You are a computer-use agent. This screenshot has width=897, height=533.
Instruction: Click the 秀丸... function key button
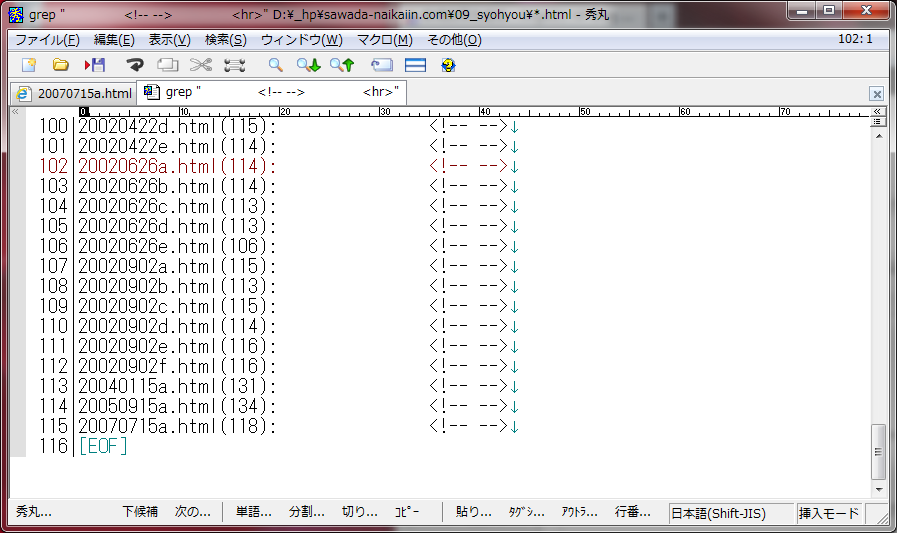coord(34,512)
